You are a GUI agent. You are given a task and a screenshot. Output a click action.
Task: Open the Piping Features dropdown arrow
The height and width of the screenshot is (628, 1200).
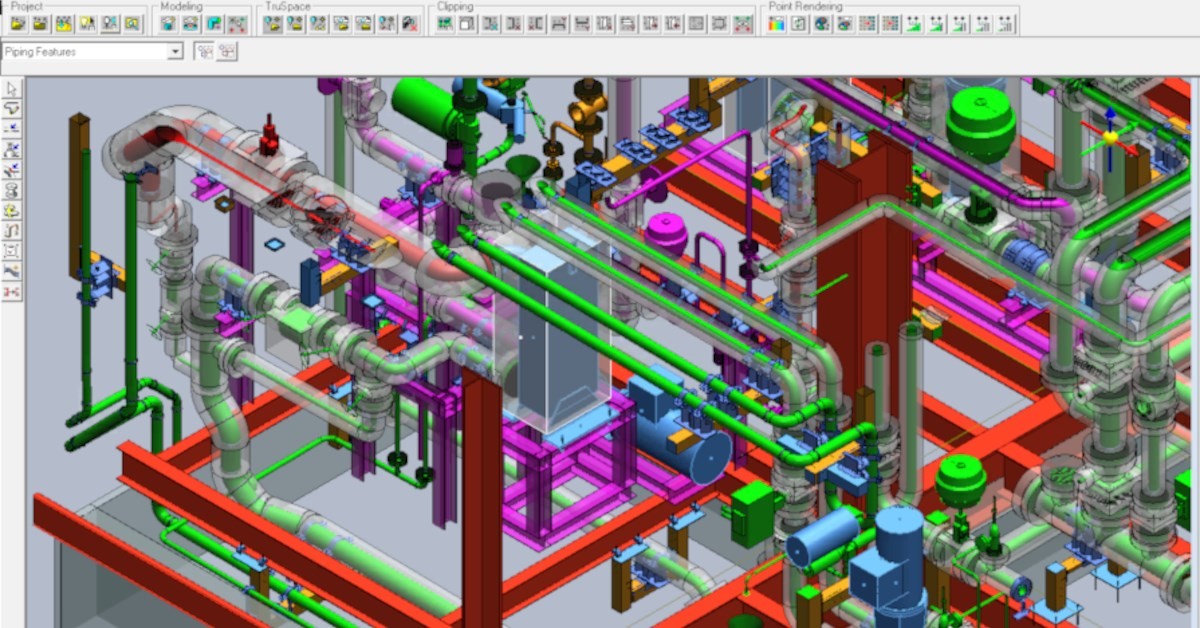coord(176,51)
